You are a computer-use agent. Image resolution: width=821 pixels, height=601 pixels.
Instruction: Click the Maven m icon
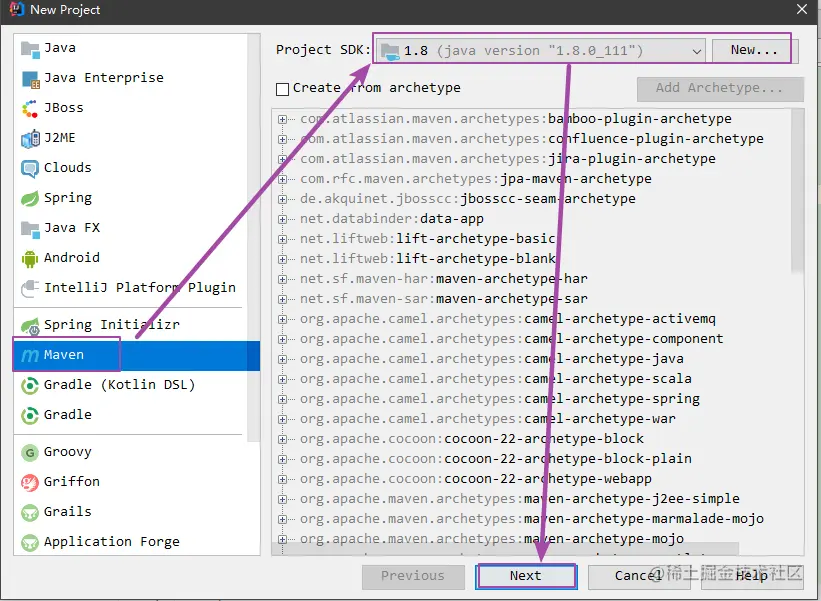(x=30, y=355)
